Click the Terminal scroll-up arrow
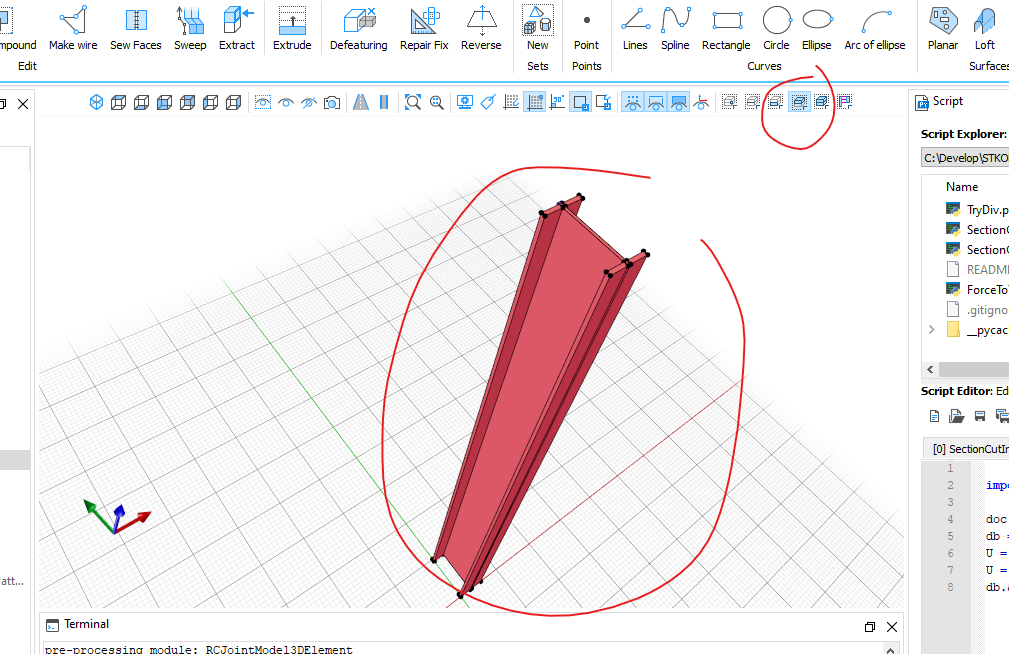The width and height of the screenshot is (1009, 654). coord(891,649)
